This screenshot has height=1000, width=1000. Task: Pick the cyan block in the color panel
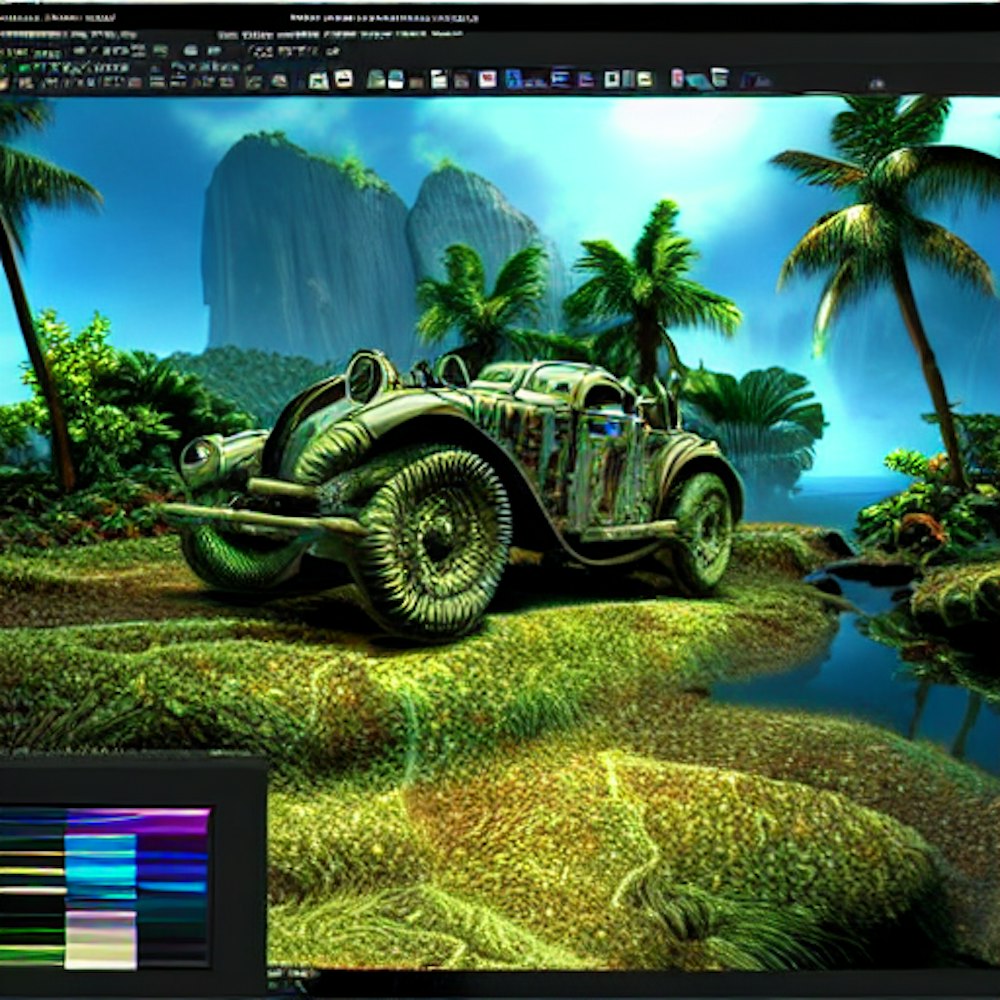[x=100, y=868]
